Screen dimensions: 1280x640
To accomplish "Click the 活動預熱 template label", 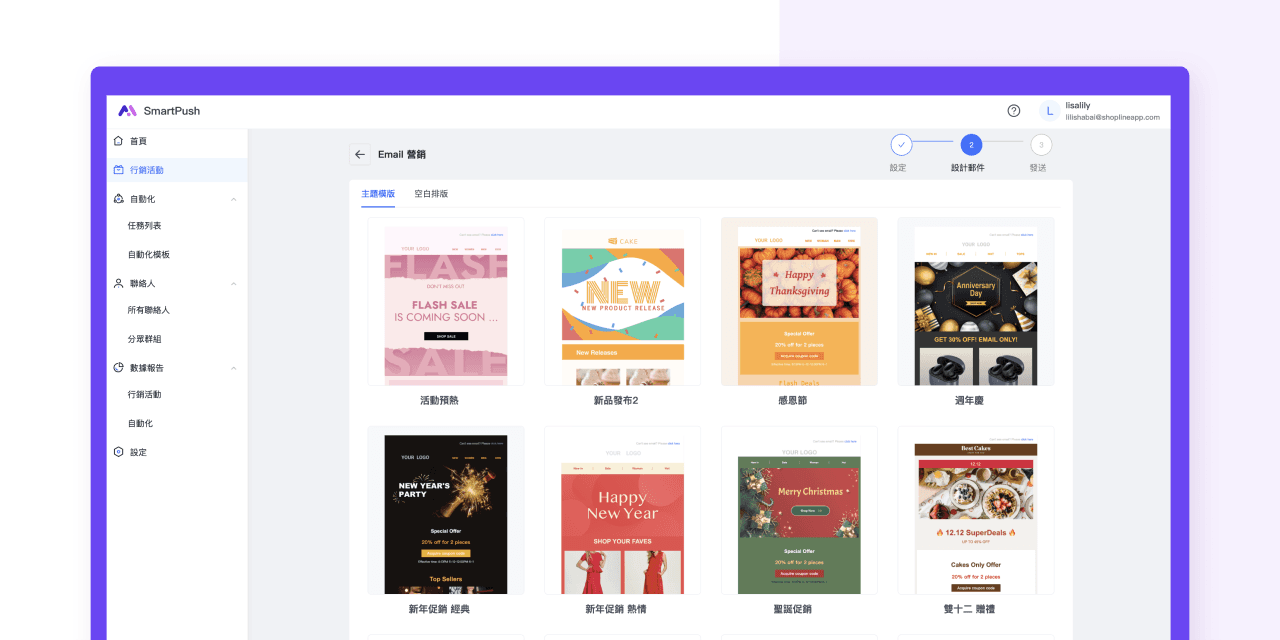I will point(440,401).
